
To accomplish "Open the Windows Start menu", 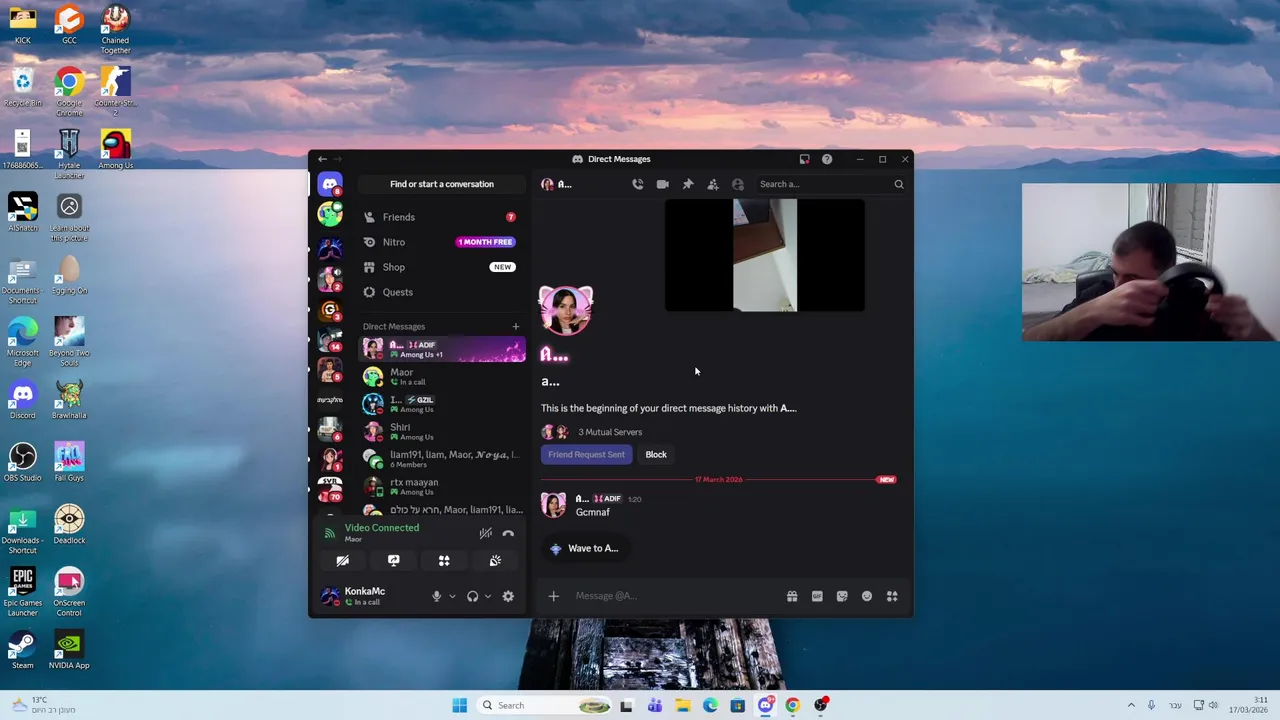I will tap(459, 705).
